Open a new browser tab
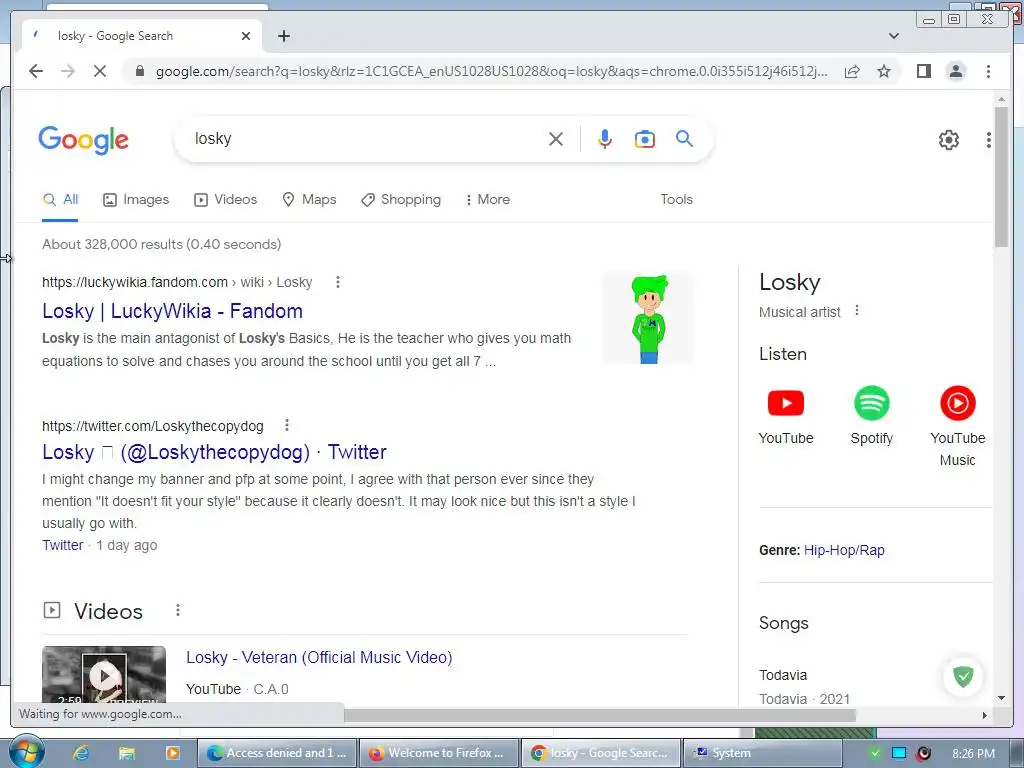The height and width of the screenshot is (768, 1024). 283,36
